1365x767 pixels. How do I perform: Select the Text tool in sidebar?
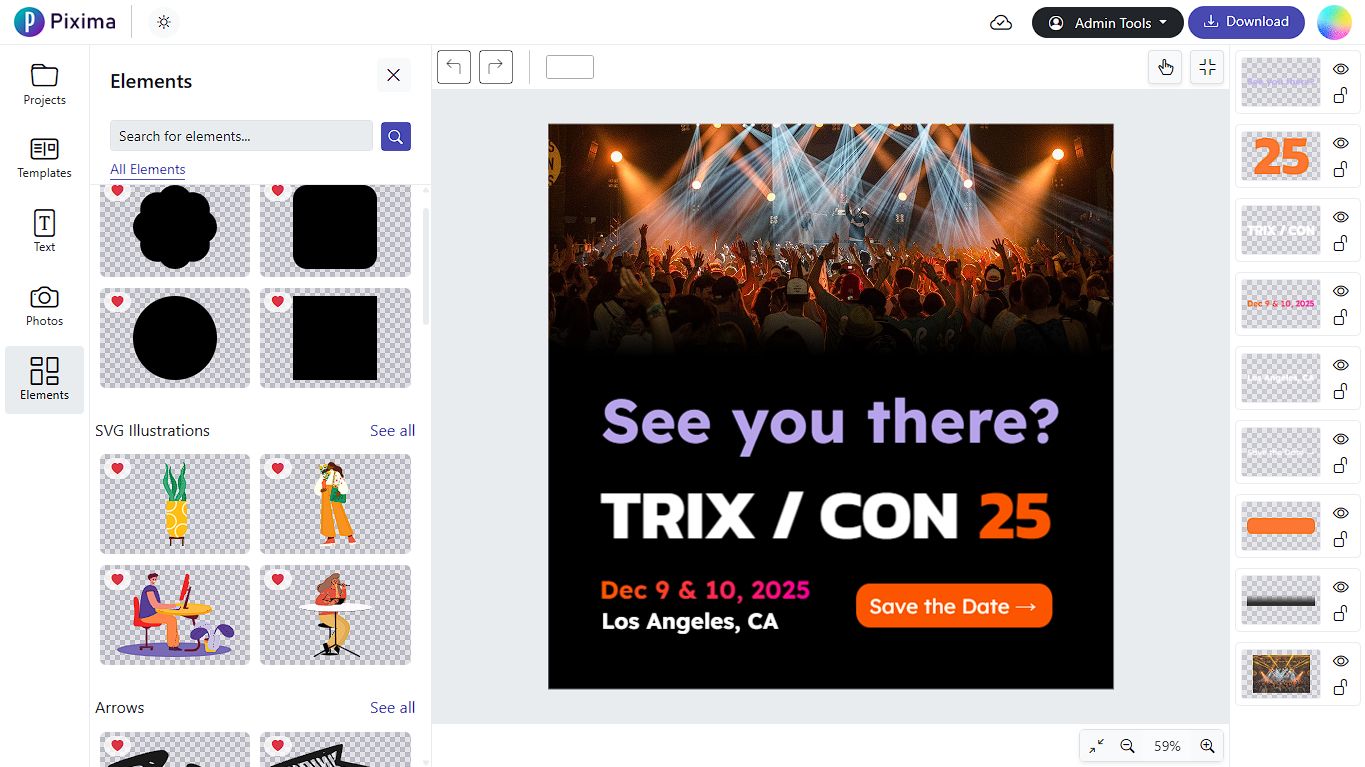coord(44,232)
